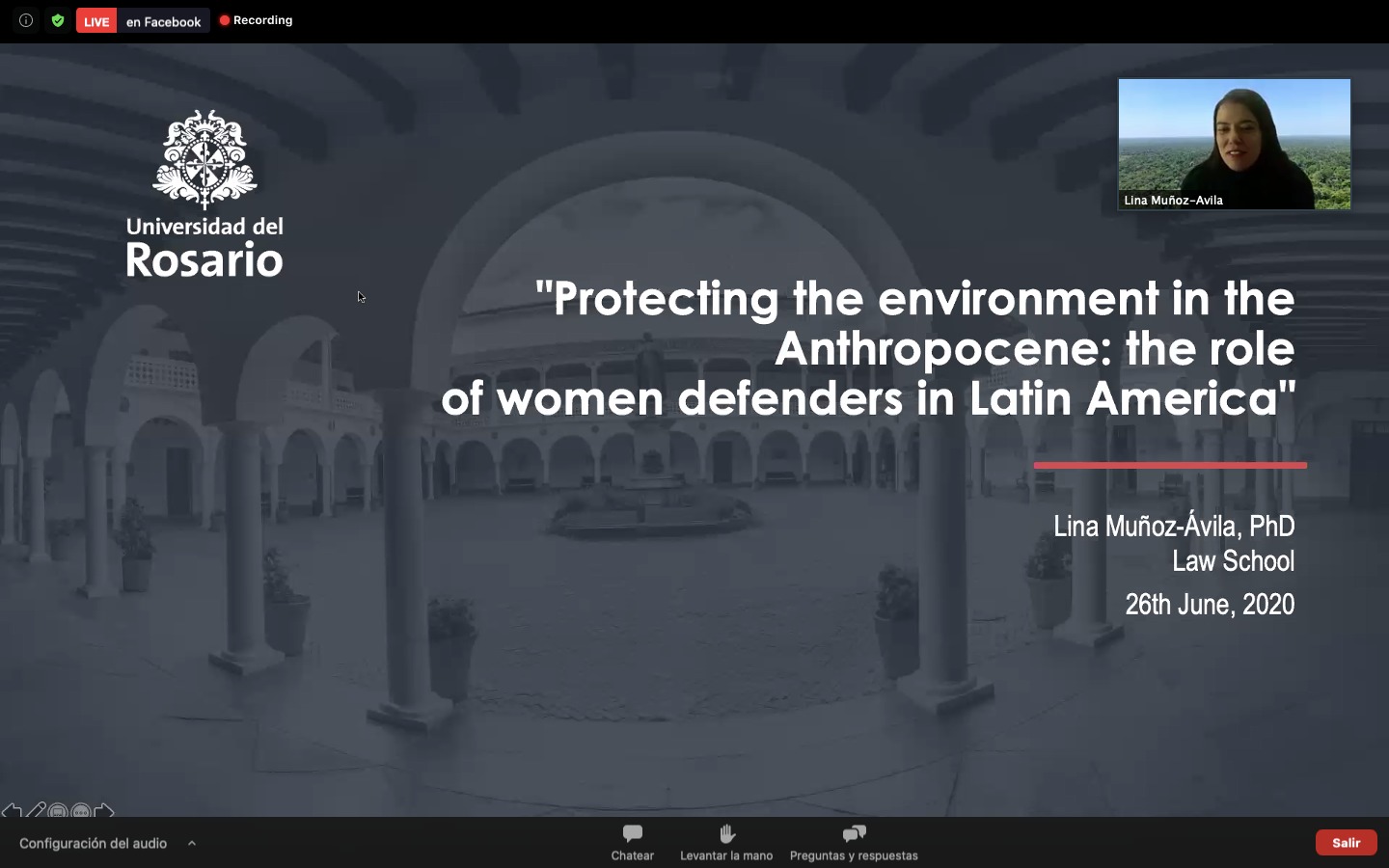
Task: Click the see-all-slides icon
Action: [58, 812]
